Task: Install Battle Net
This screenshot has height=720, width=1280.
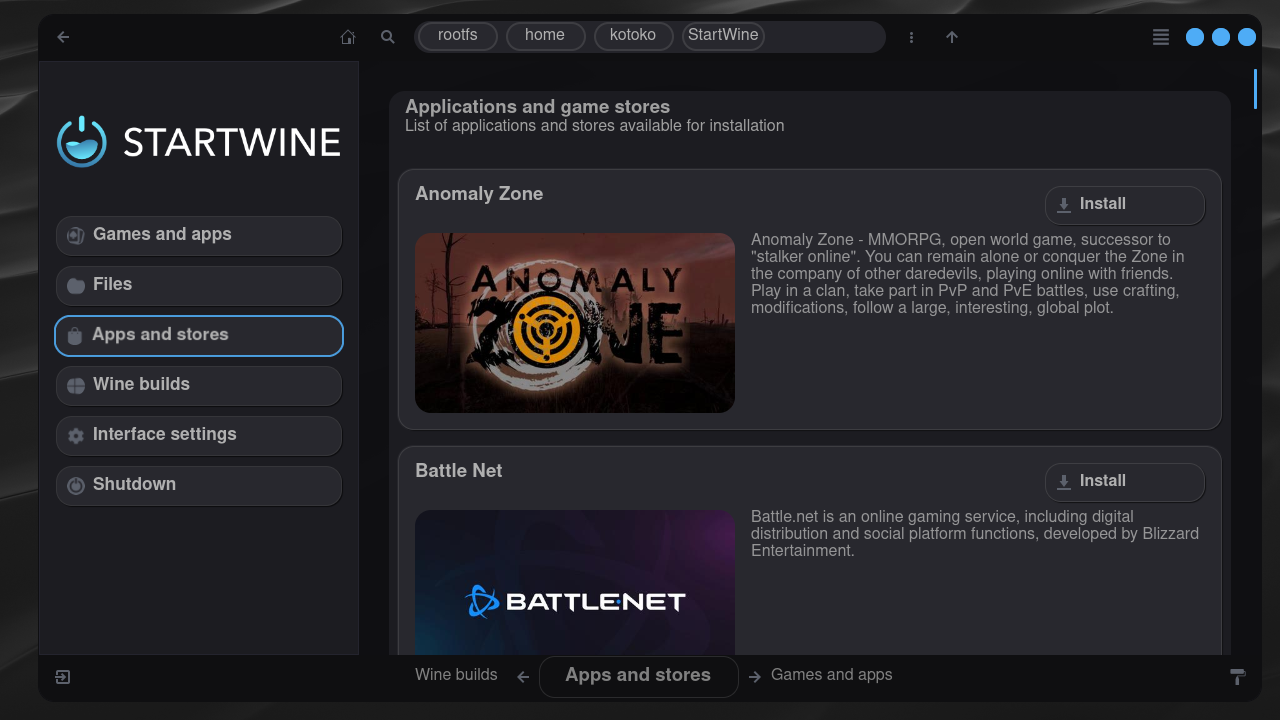Action: coord(1125,482)
